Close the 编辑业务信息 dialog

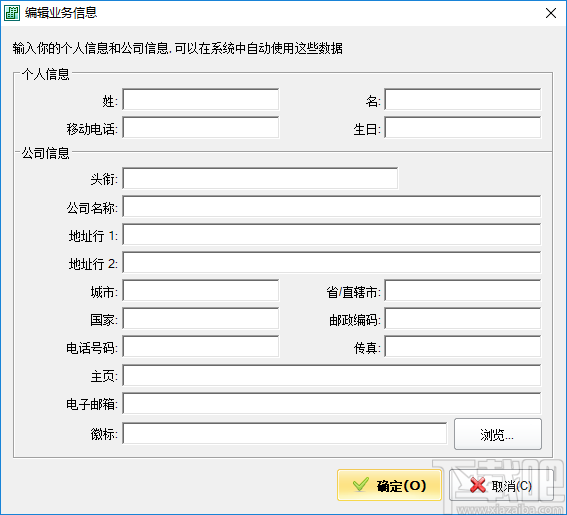[x=551, y=13]
